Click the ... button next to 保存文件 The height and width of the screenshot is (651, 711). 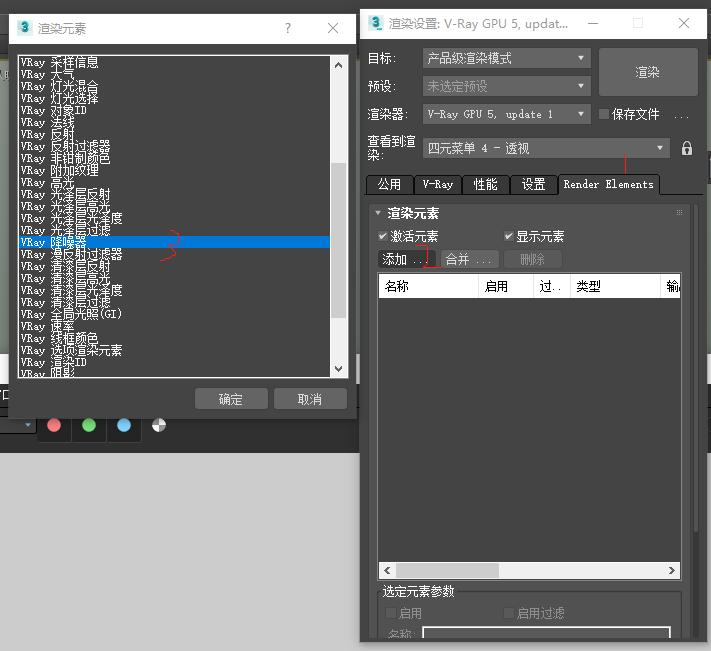click(x=681, y=116)
